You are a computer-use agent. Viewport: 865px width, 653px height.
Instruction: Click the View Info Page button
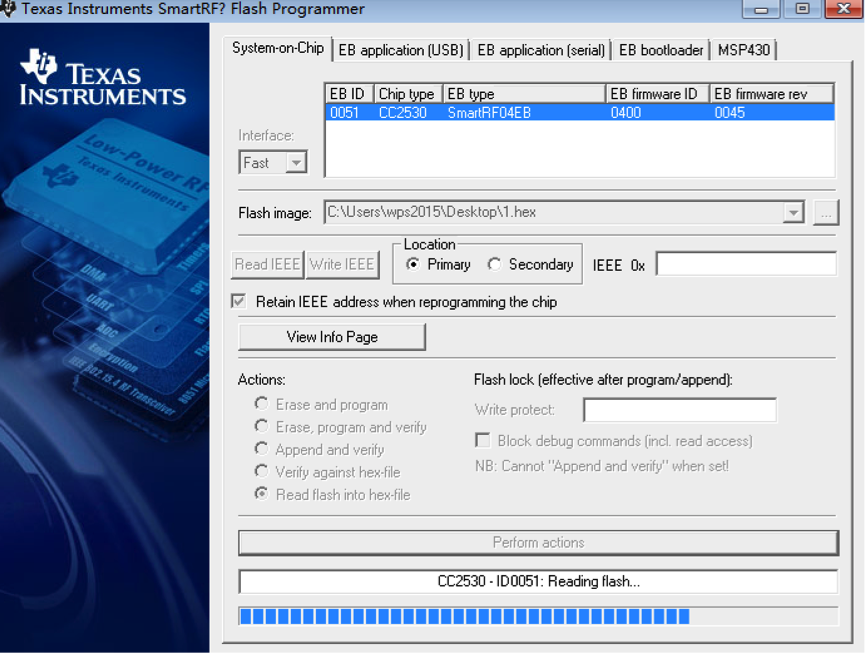pyautogui.click(x=332, y=337)
